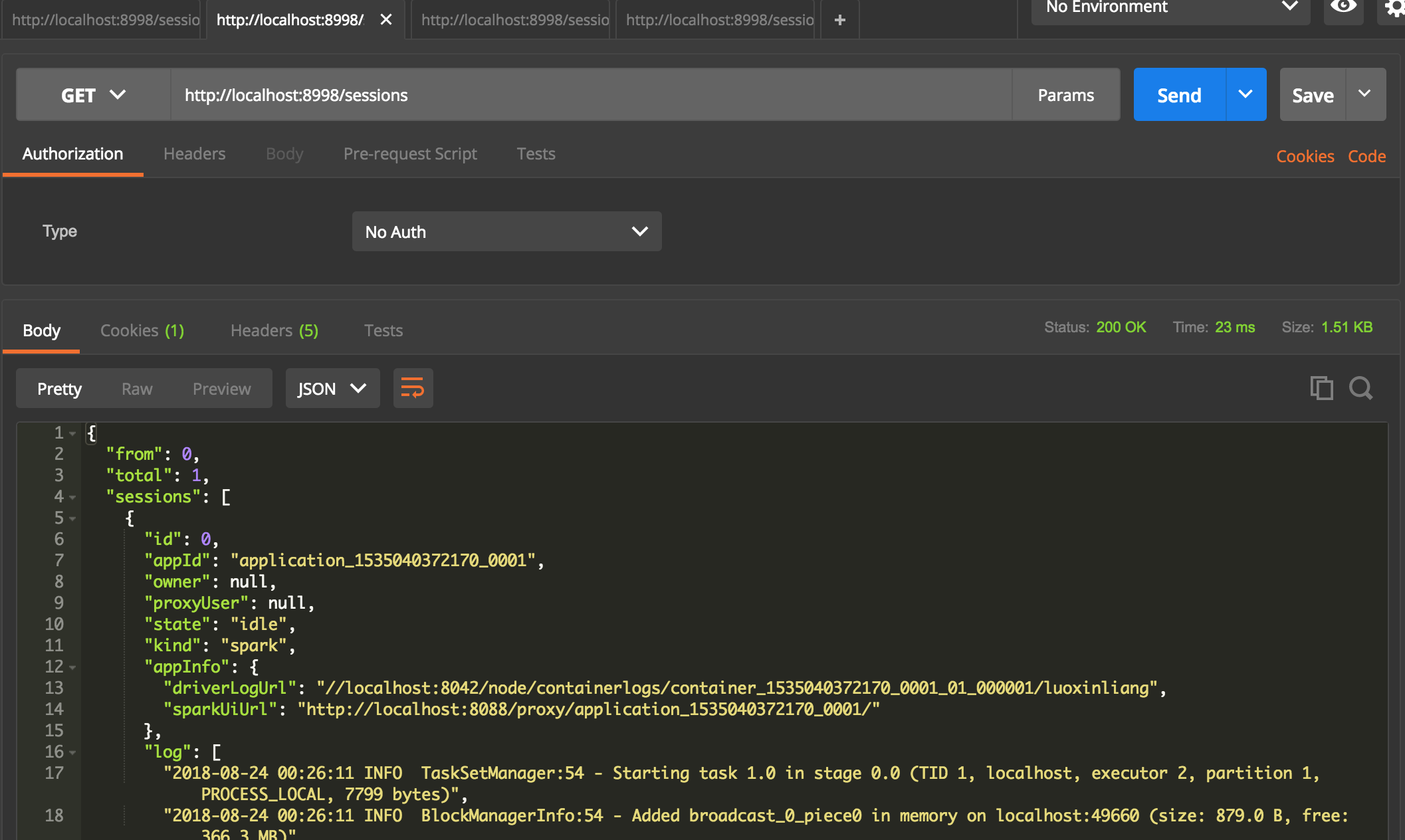1405x840 pixels.
Task: Collapse the sessions array at line 4
Action: (x=72, y=497)
